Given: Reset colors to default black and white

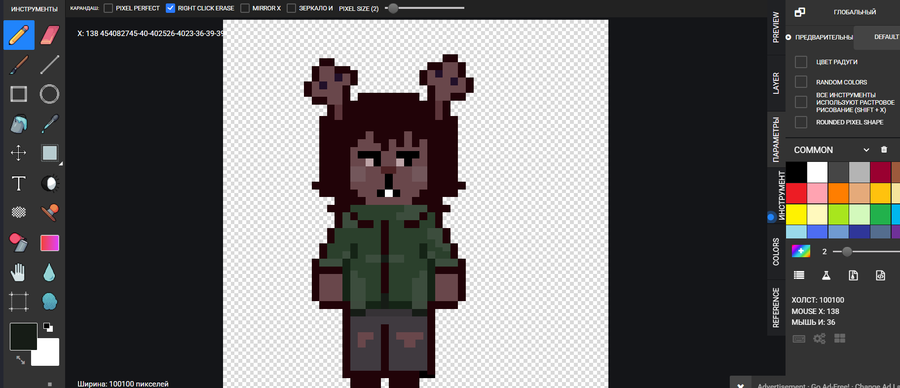Looking at the screenshot, I should tap(48, 327).
